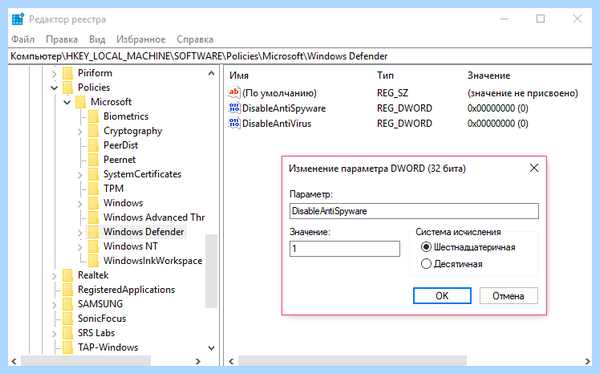The image size is (600, 374).
Task: Click the SystemCertificates folder icon
Action: (93, 174)
